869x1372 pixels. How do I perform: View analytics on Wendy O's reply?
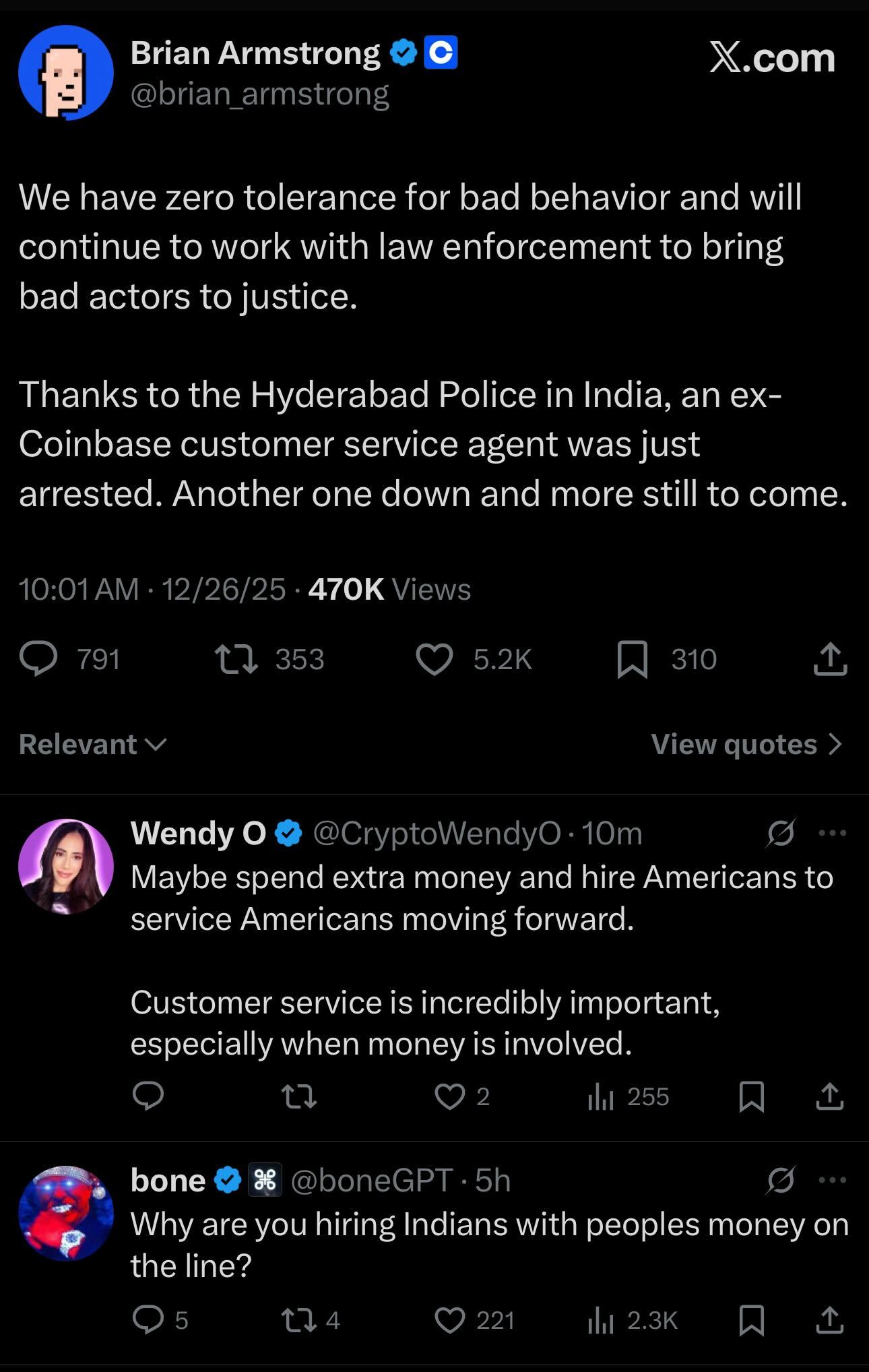pyautogui.click(x=600, y=1097)
